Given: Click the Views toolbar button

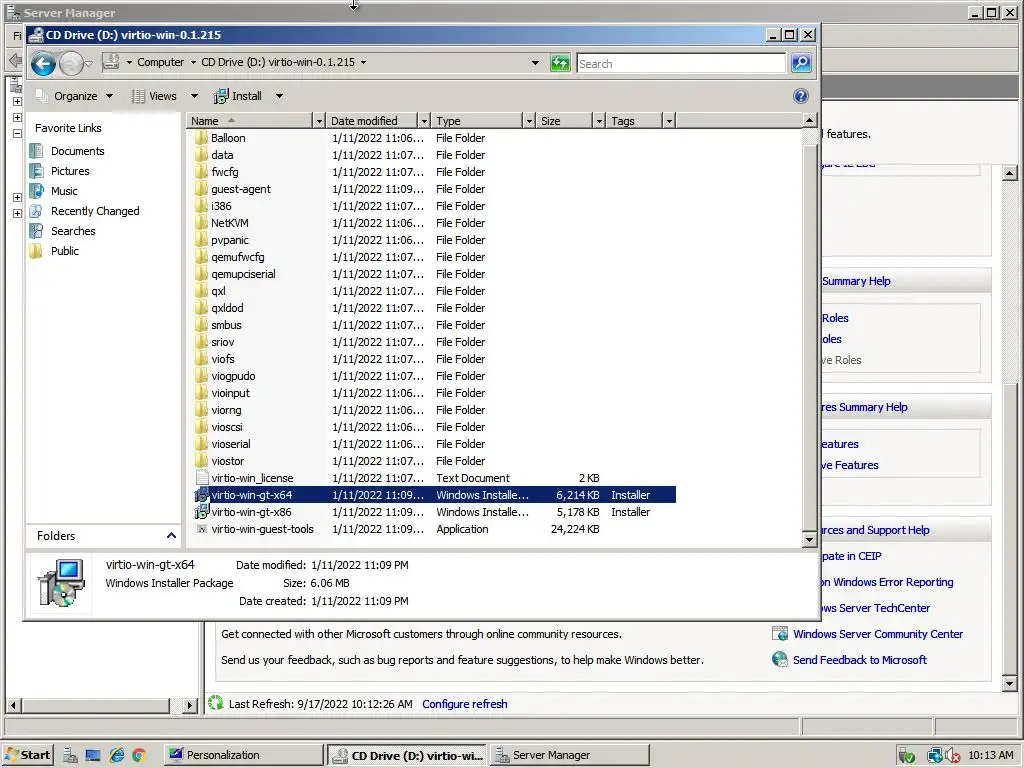Looking at the screenshot, I should pos(155,96).
